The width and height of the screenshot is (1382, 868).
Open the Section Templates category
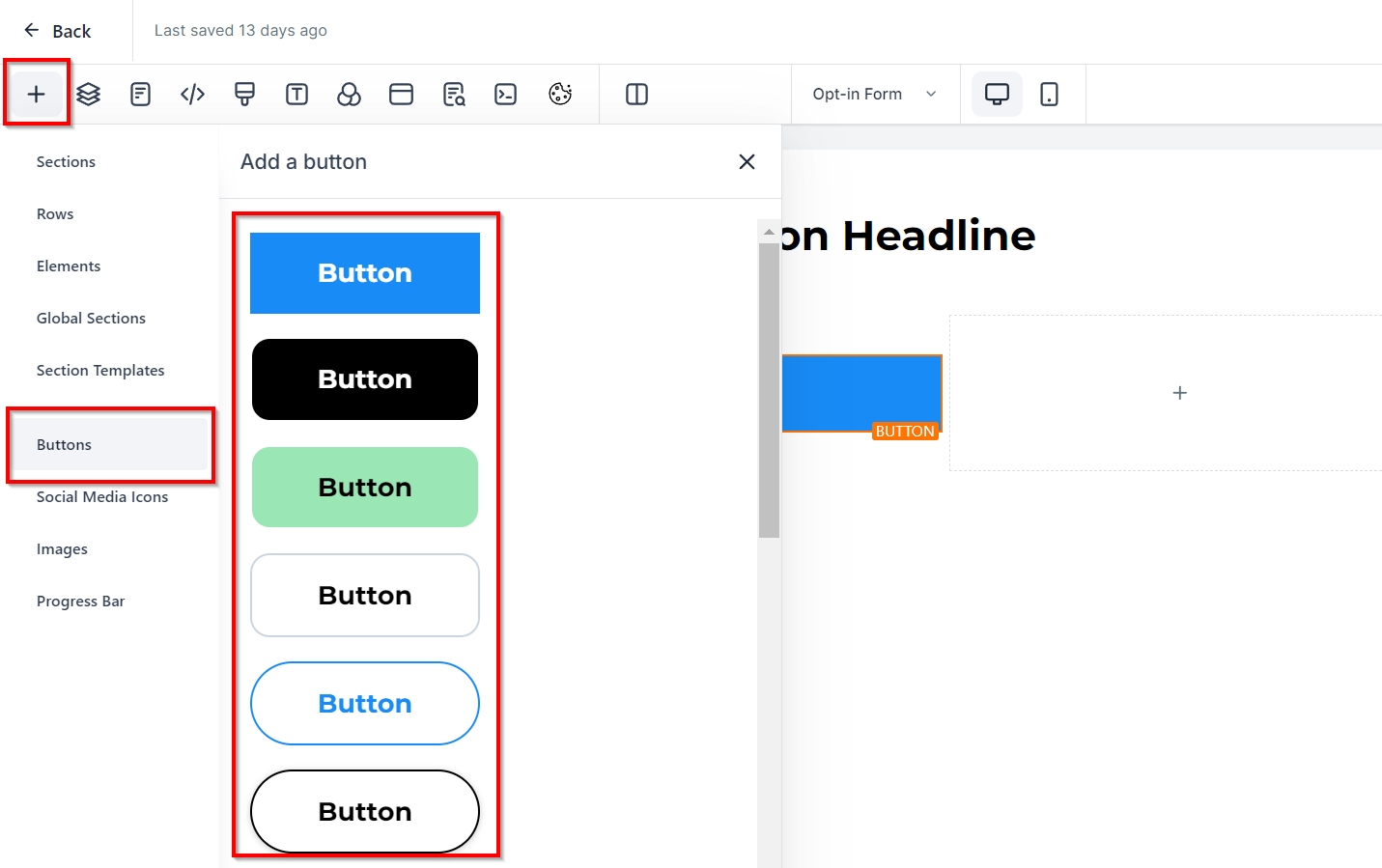[x=100, y=371]
